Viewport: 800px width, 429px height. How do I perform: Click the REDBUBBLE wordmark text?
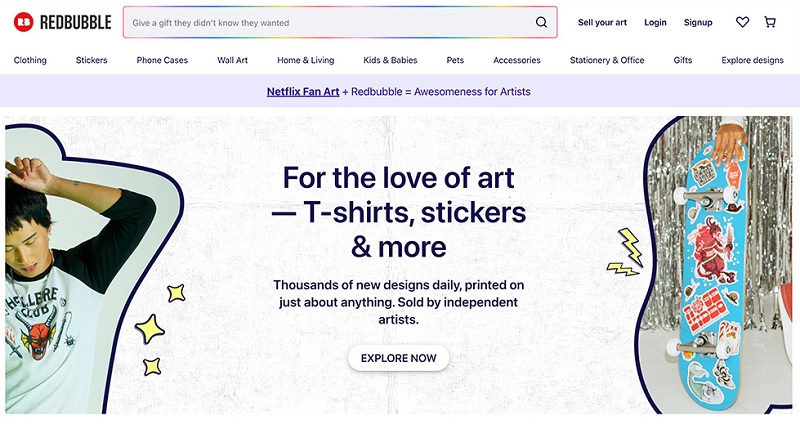[x=76, y=22]
